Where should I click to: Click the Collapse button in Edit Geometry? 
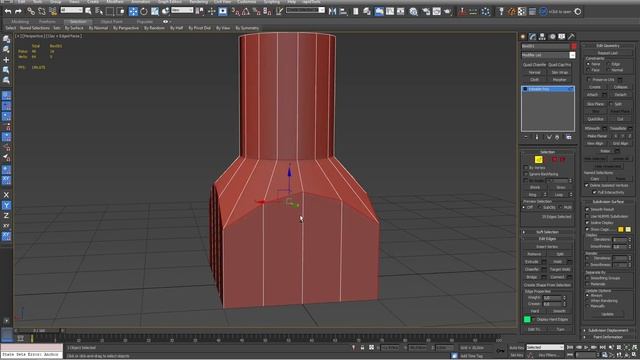coord(620,87)
